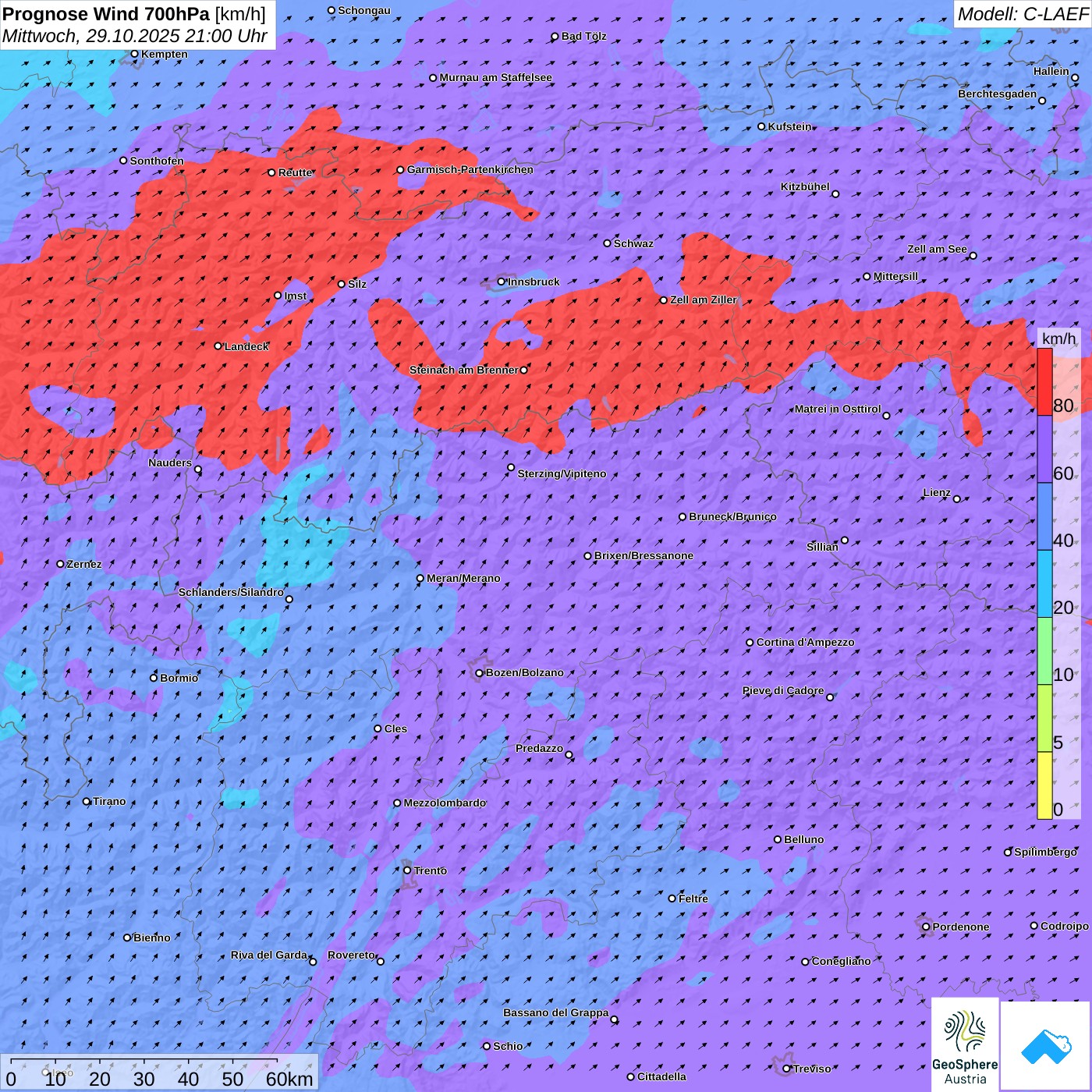The image size is (1092, 1092).
Task: Click the Cortina d'Ampezzo marker
Action: tap(750, 643)
